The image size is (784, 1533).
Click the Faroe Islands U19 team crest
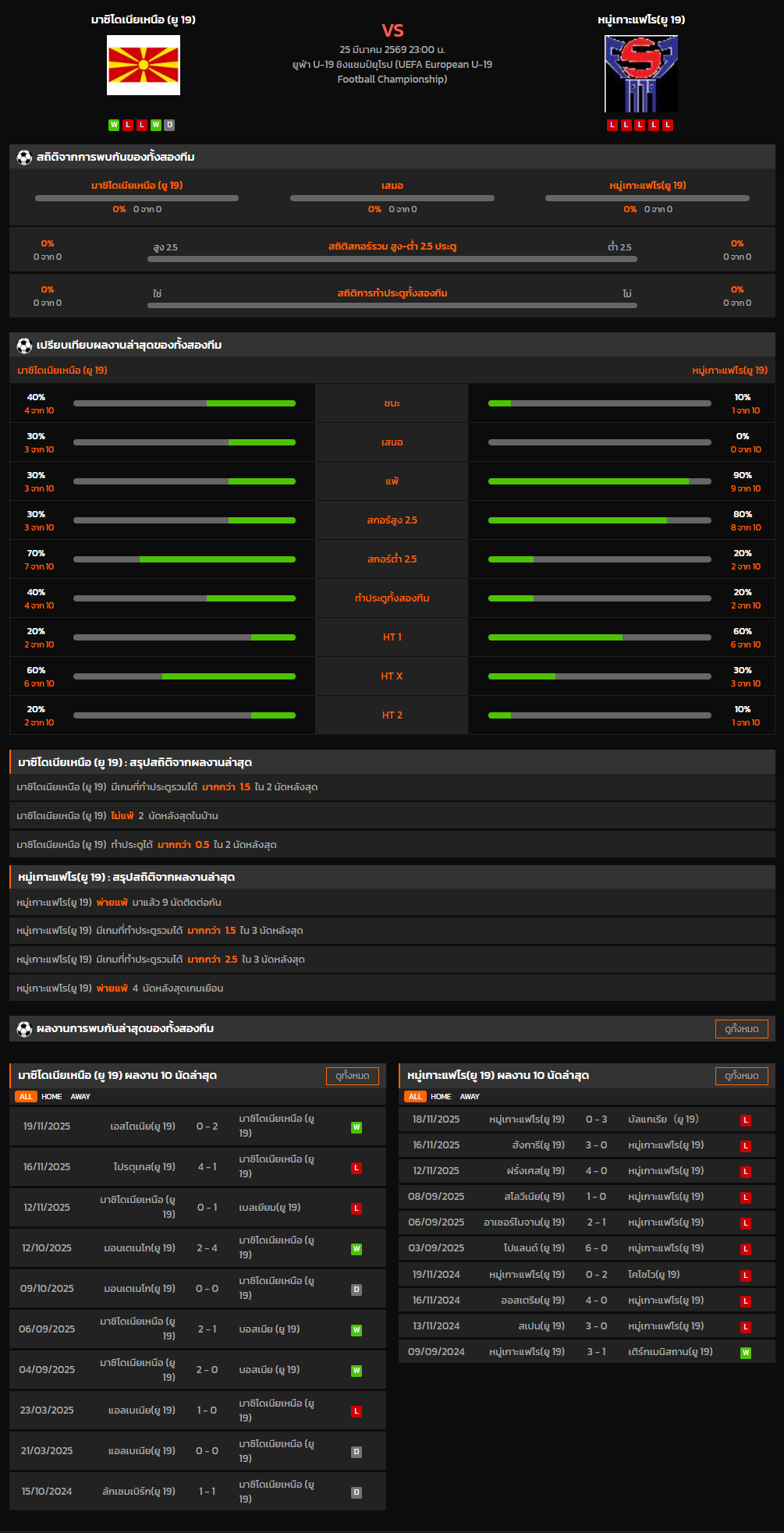click(x=640, y=74)
